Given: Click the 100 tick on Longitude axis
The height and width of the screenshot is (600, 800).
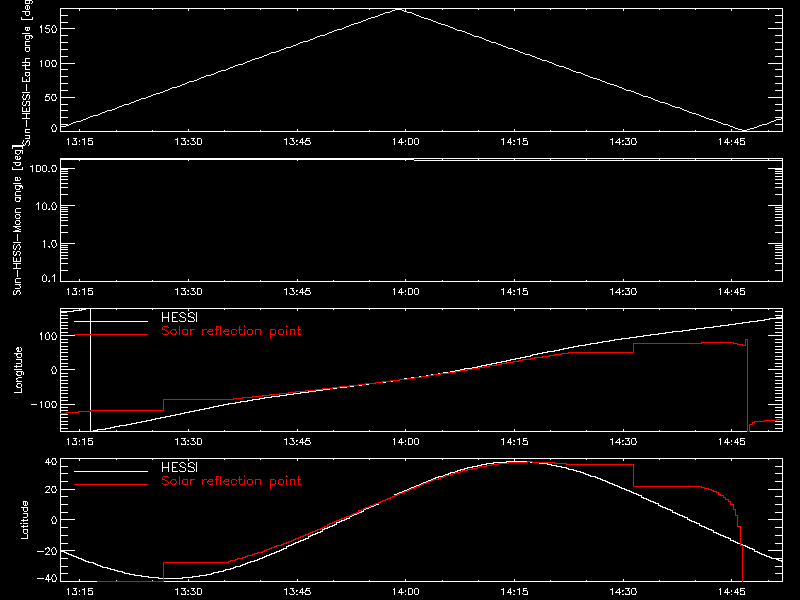Looking at the screenshot, I should 48,336.
